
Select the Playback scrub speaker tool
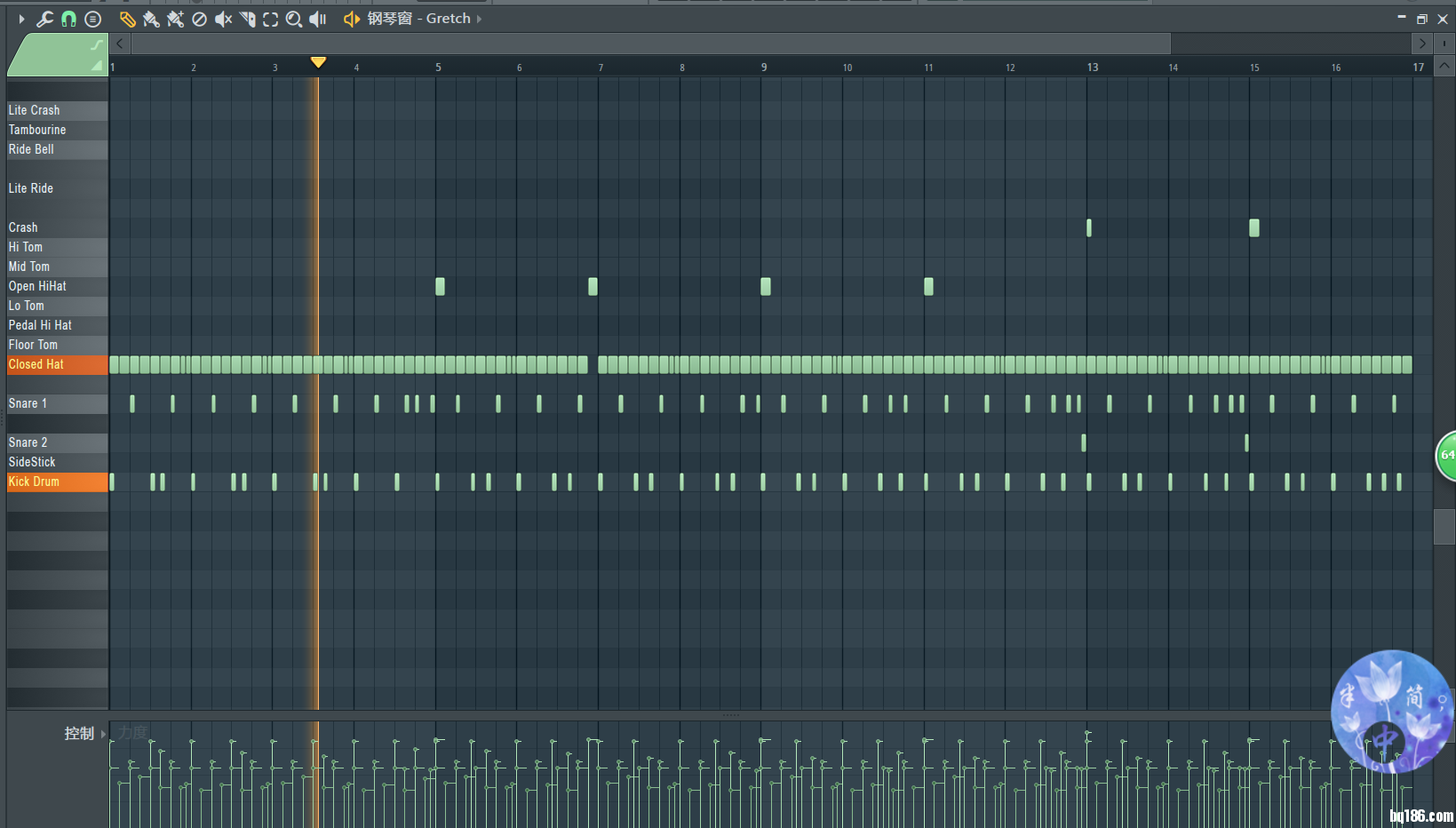click(x=318, y=19)
